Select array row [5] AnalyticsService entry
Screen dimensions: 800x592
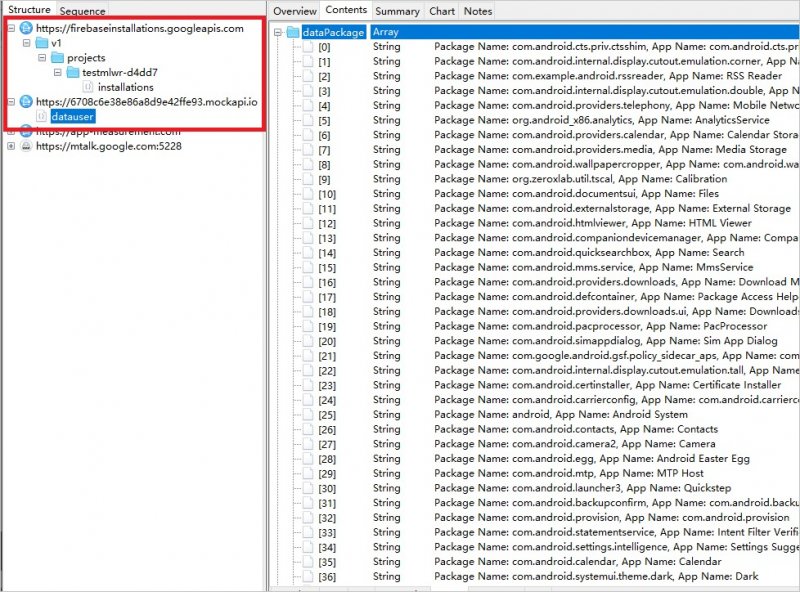coord(600,120)
